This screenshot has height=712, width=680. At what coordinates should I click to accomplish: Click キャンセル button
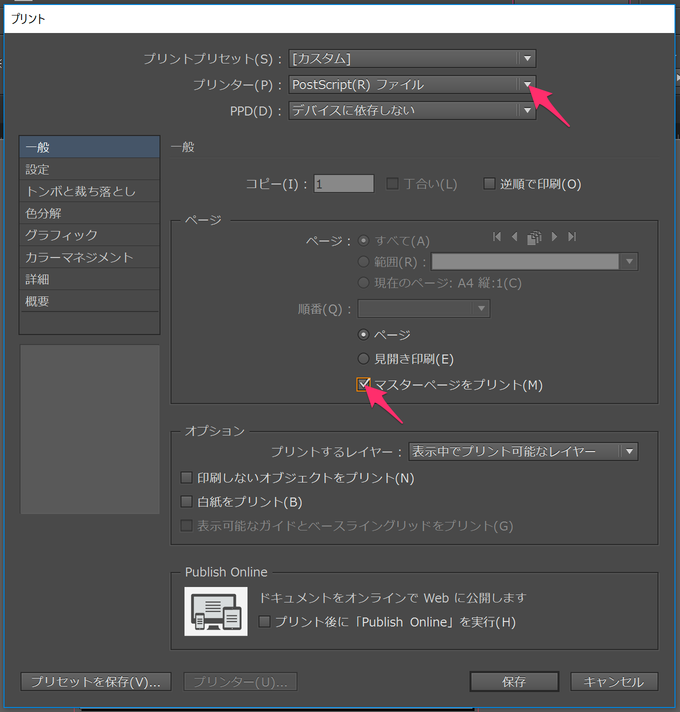614,682
